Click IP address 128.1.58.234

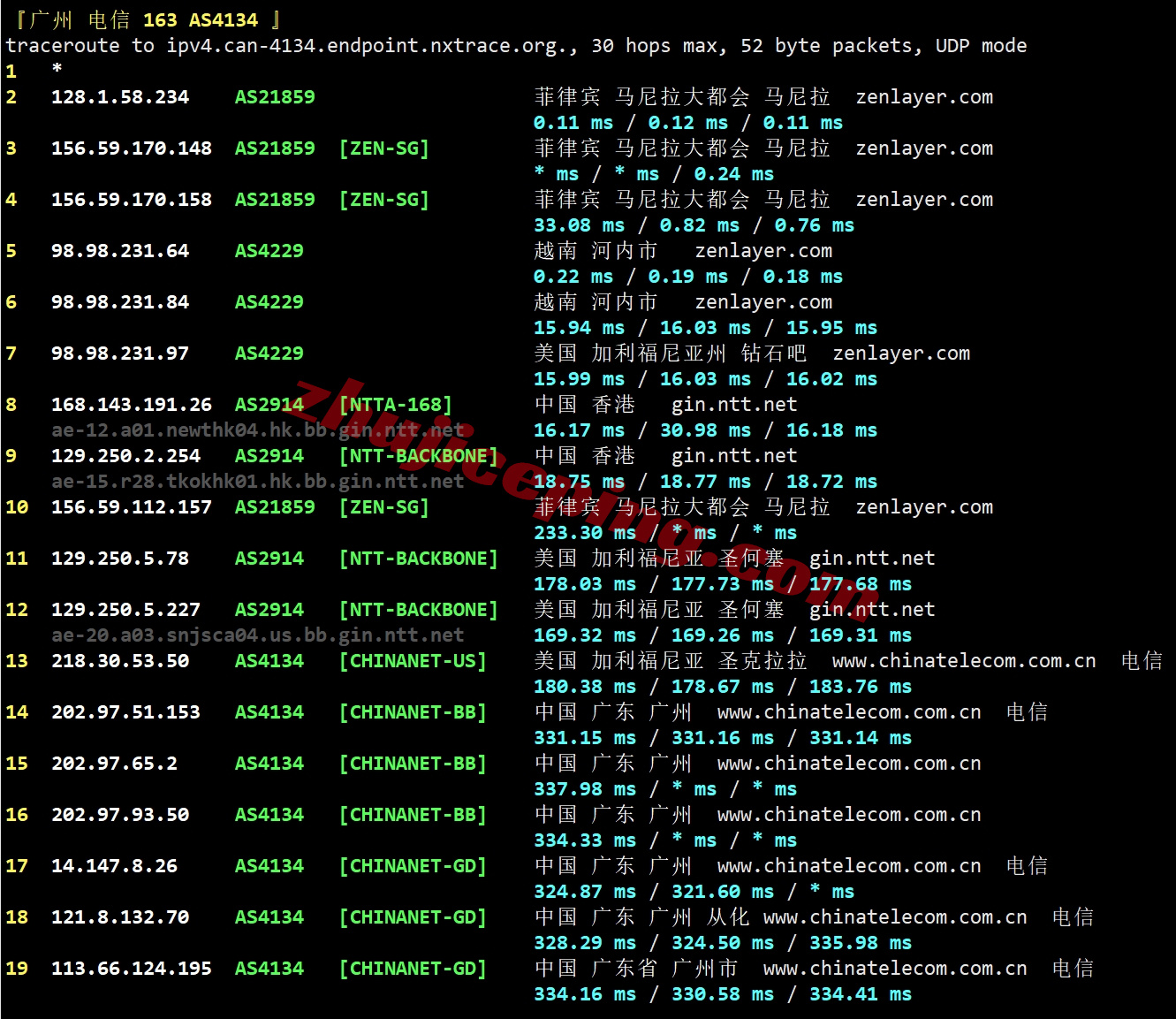120,97
